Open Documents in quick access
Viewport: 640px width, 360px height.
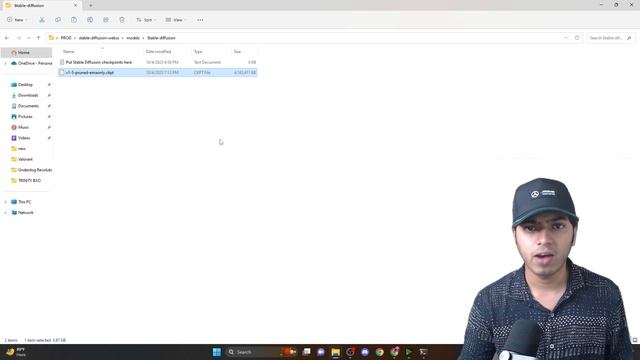tap(29, 106)
